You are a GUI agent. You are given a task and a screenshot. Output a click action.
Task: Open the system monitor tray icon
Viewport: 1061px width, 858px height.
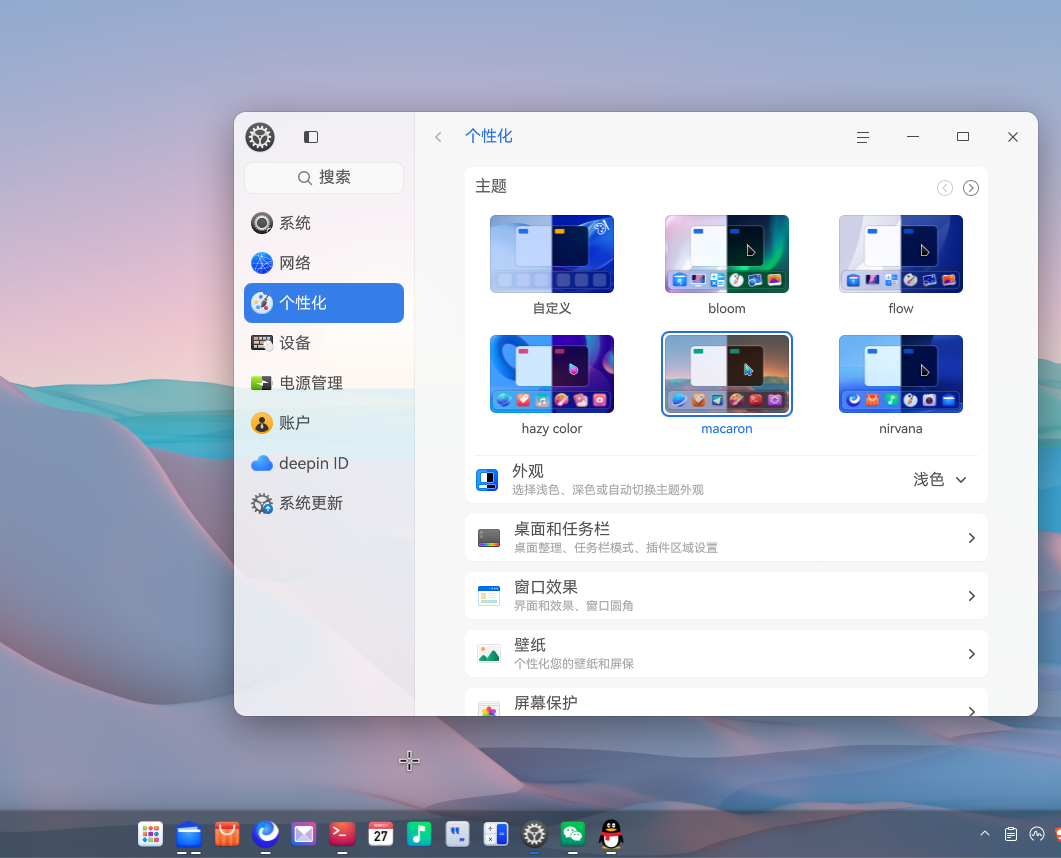(x=1037, y=834)
